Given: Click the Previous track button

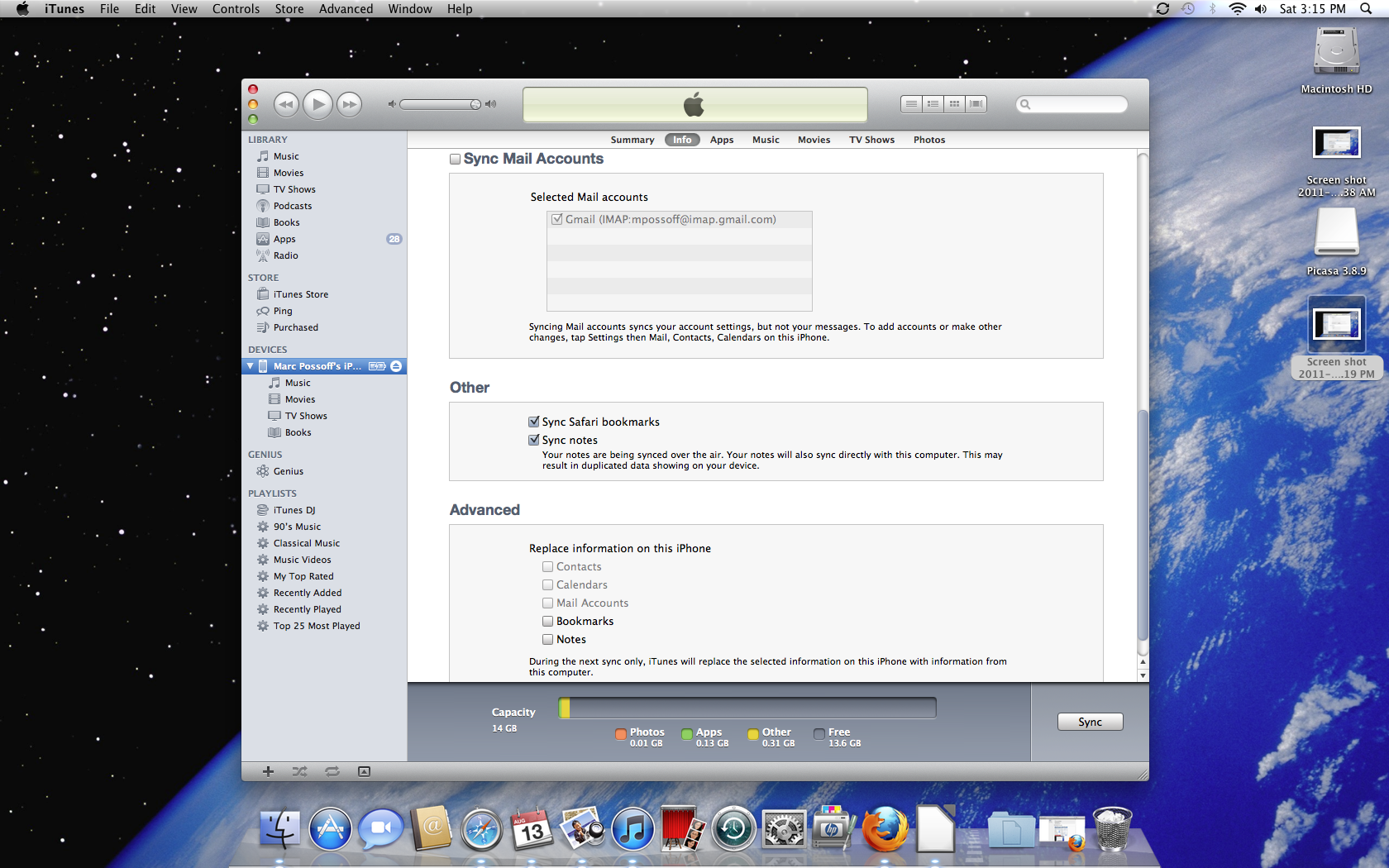Looking at the screenshot, I should click(286, 104).
